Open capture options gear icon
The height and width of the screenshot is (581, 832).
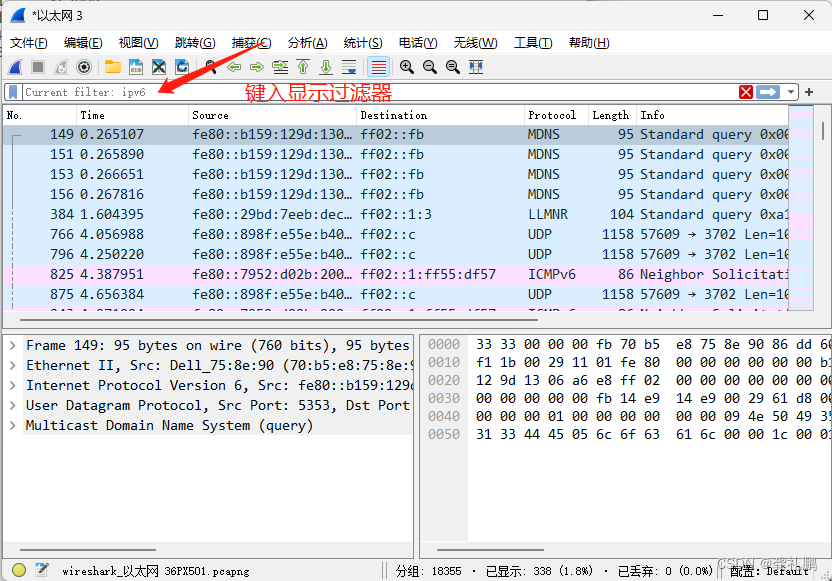pyautogui.click(x=84, y=67)
